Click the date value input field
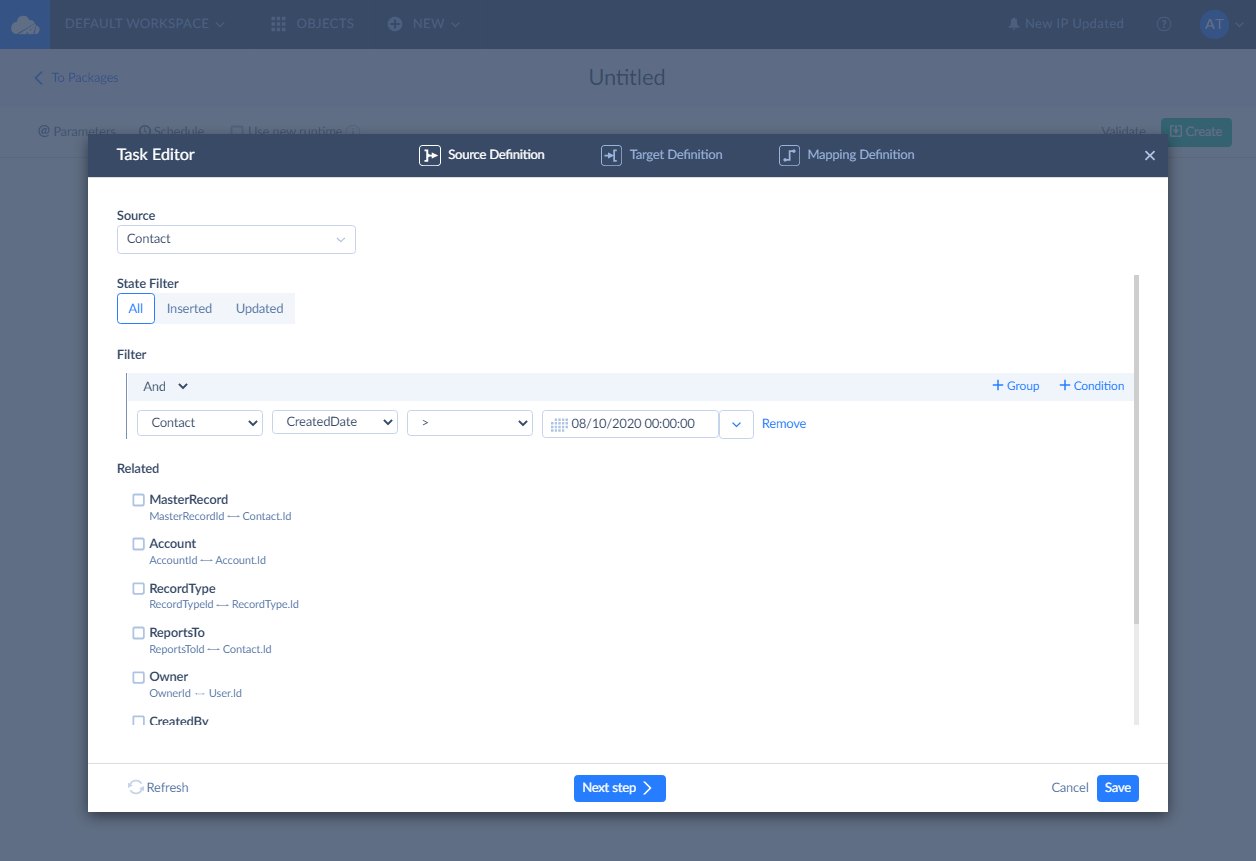This screenshot has height=861, width=1256. [640, 424]
